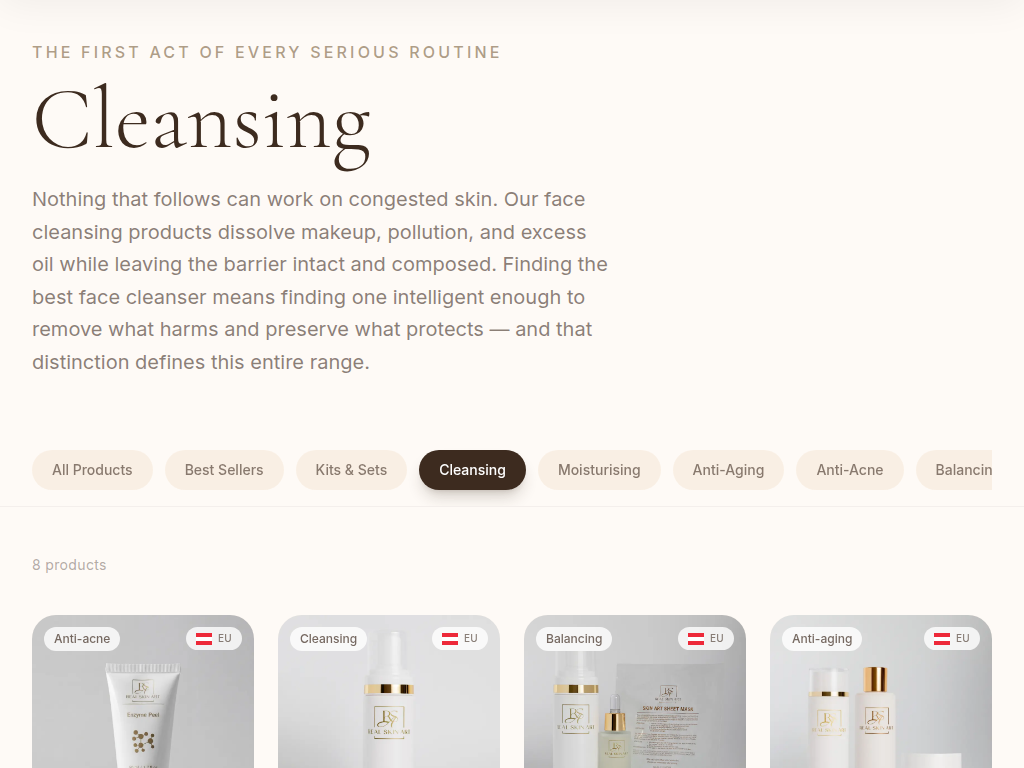Click the active Cleansing filter pill
Screen dimensions: 1024x768
(x=472, y=470)
